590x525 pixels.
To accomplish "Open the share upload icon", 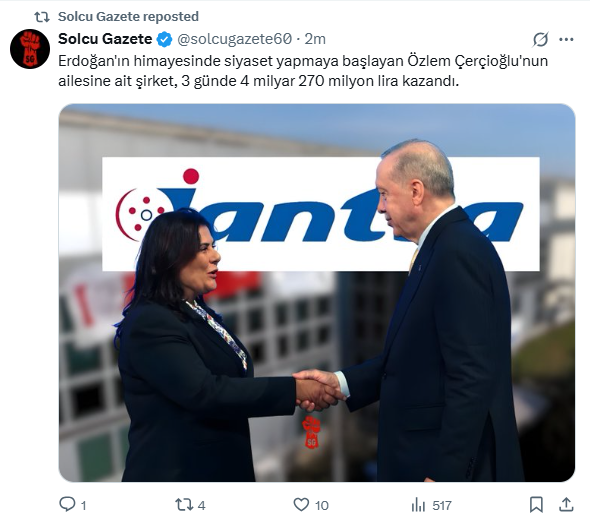I will (x=566, y=504).
